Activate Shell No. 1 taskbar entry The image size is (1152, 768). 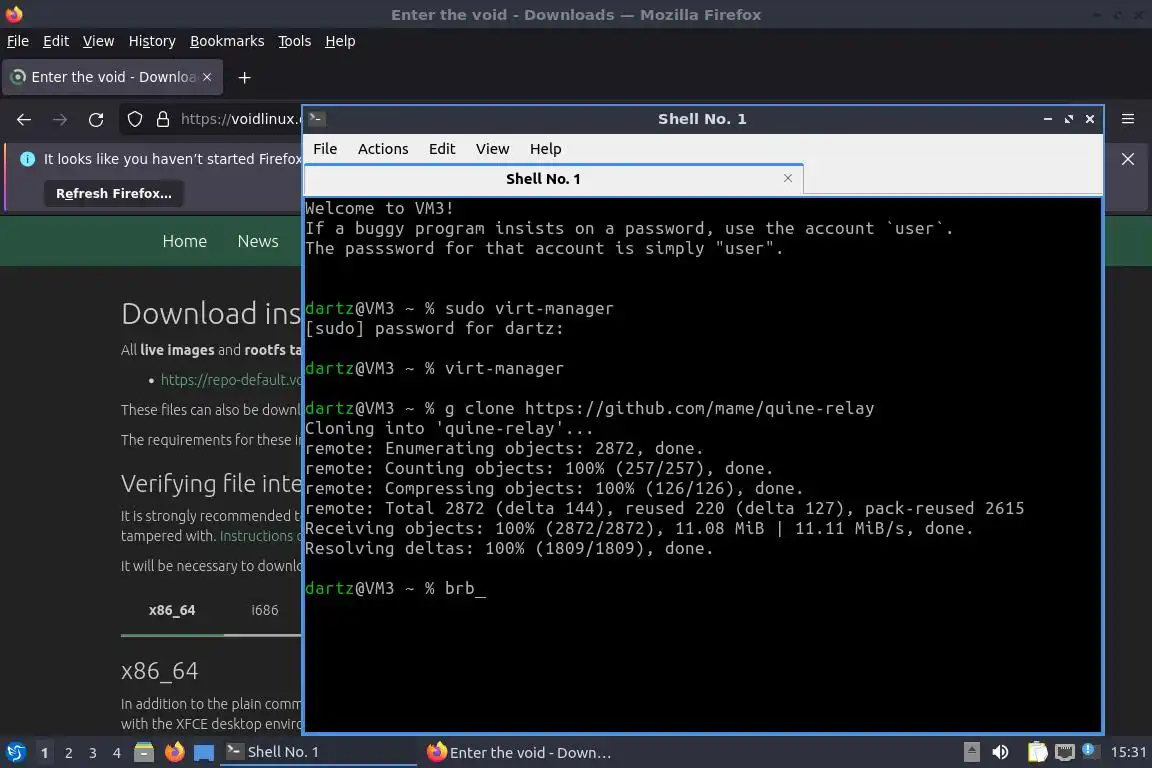click(318, 752)
